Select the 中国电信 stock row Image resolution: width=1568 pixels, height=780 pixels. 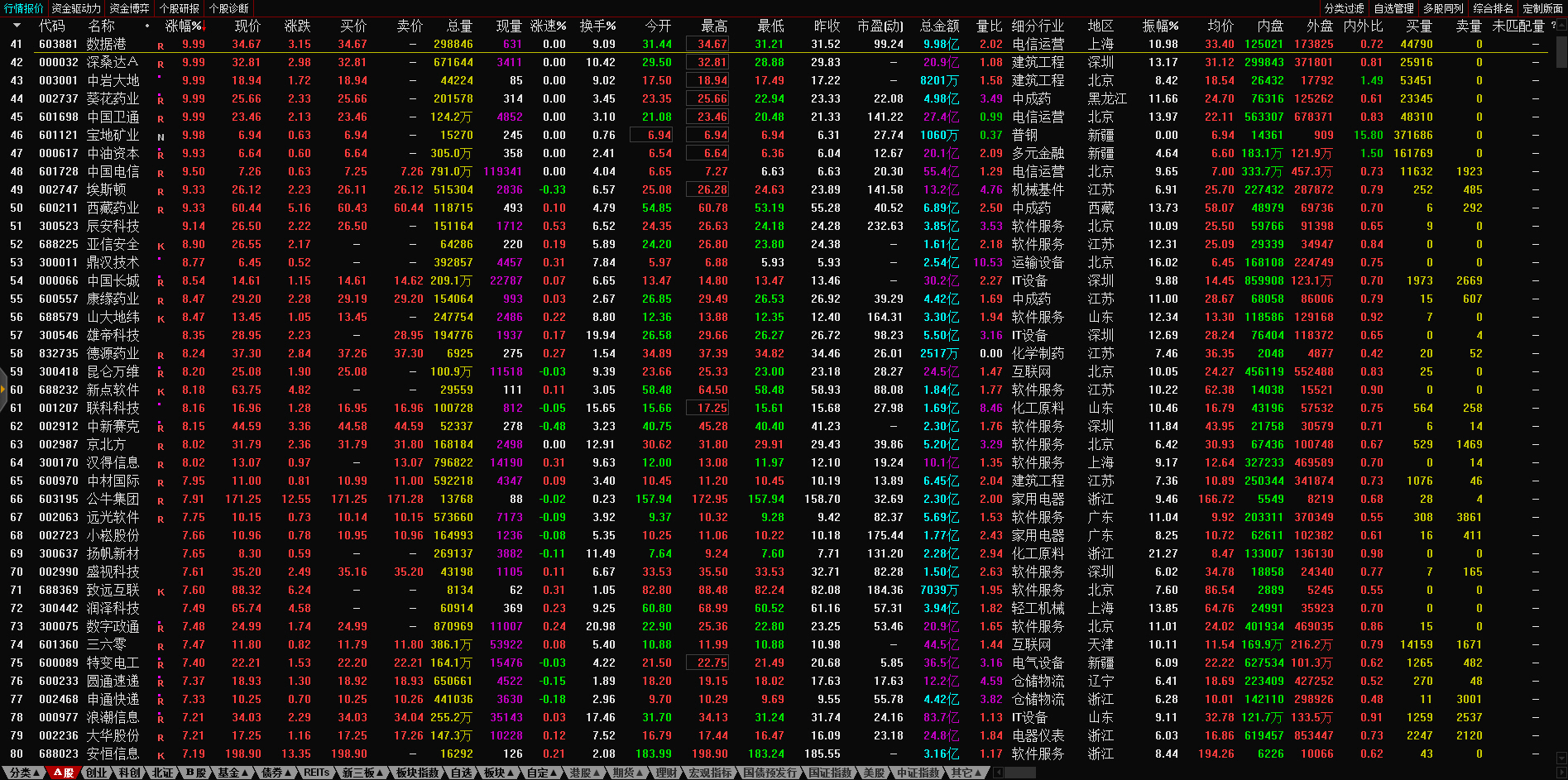tap(113, 171)
